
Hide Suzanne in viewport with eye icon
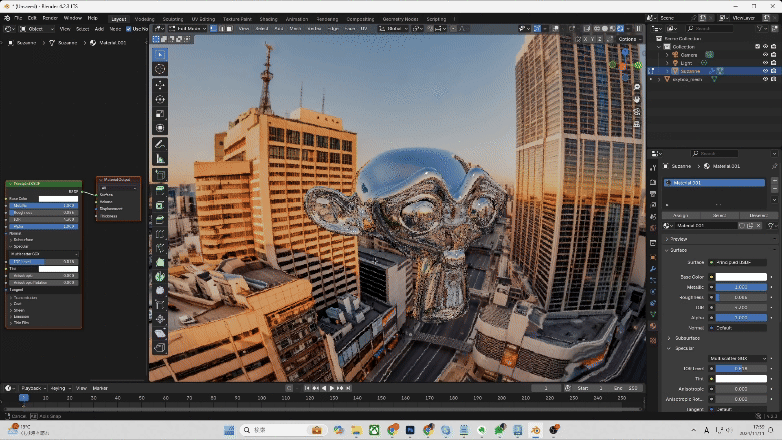tap(765, 71)
